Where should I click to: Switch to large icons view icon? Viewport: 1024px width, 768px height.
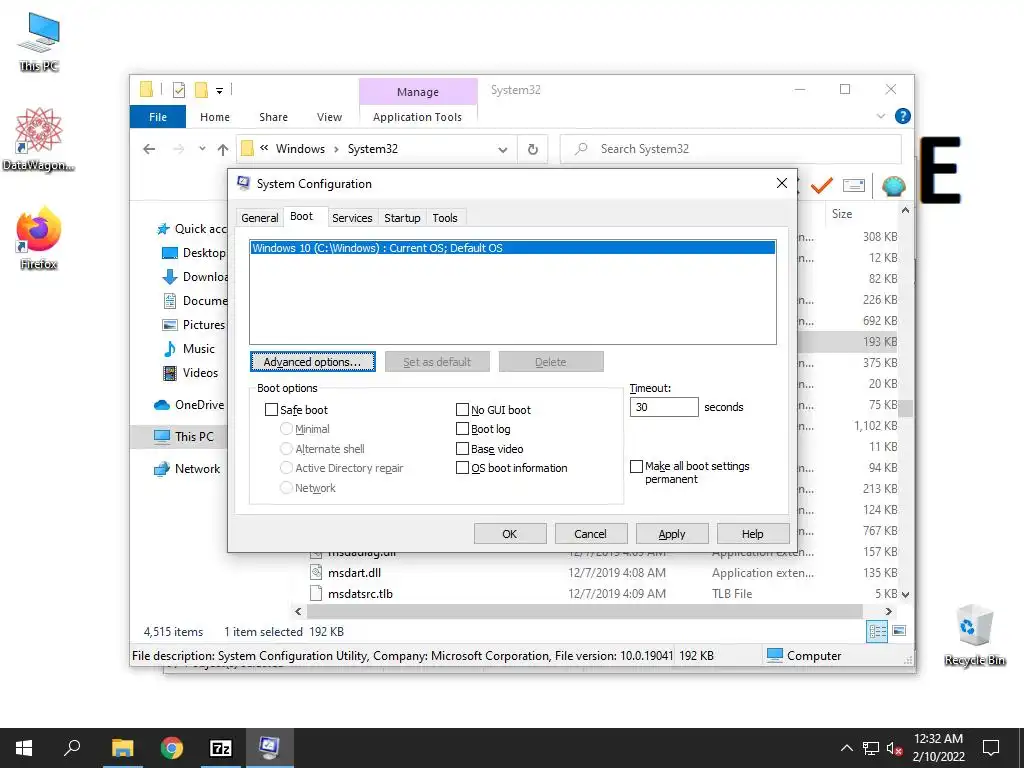click(x=899, y=631)
